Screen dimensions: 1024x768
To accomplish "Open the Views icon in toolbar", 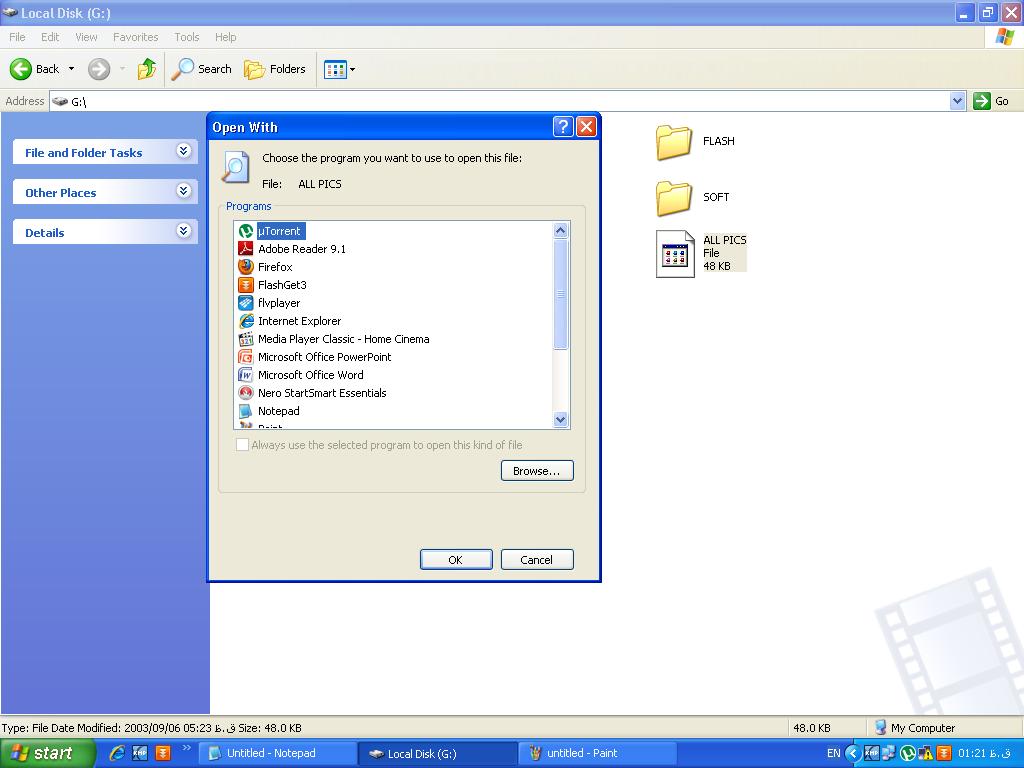I will (x=335, y=69).
